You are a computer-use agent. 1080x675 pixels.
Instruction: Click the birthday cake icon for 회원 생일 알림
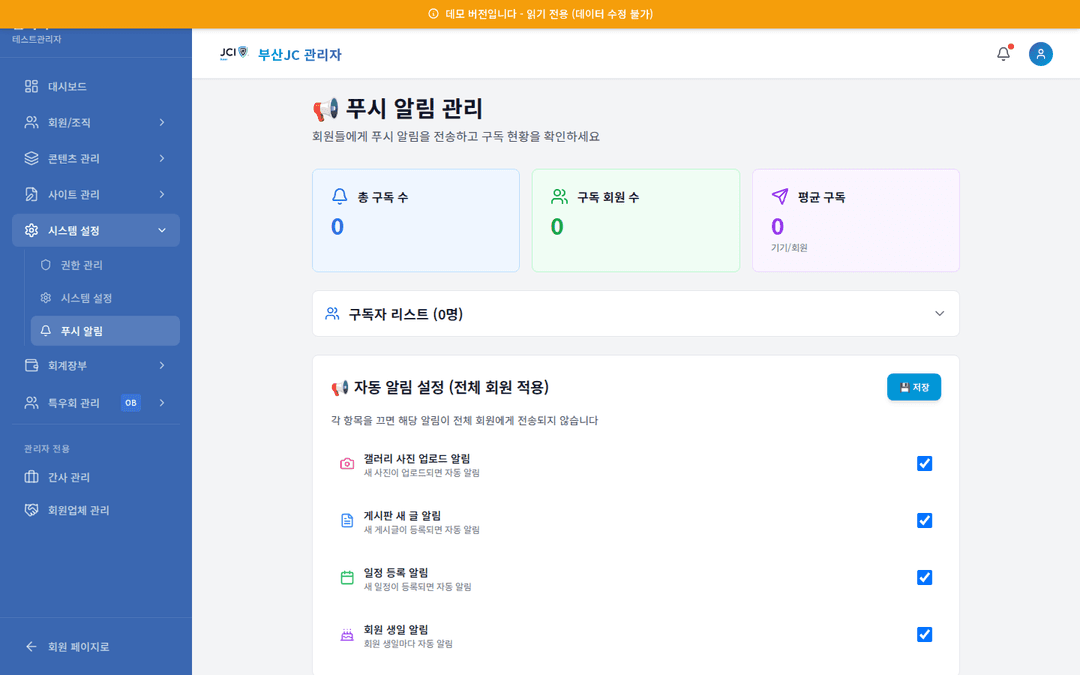coord(347,634)
